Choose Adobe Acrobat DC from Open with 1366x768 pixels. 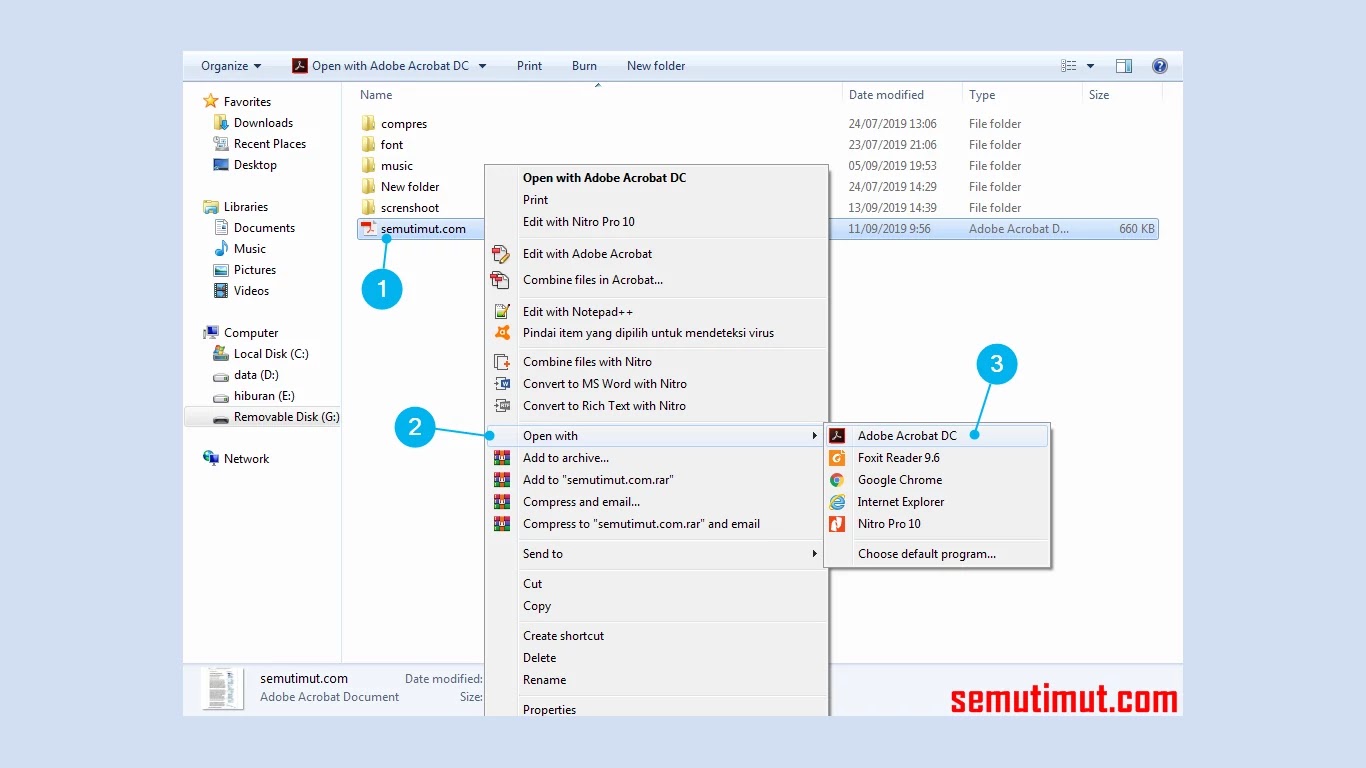(x=937, y=436)
